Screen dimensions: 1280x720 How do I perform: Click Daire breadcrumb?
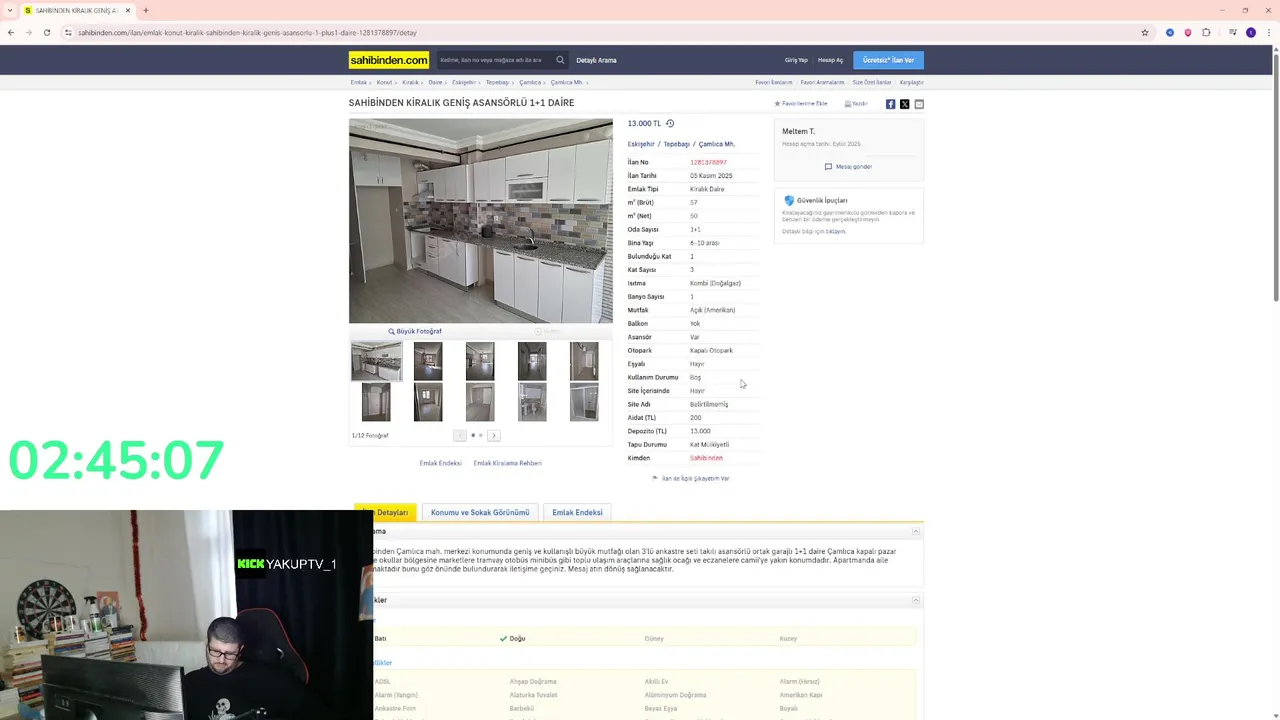click(x=435, y=82)
